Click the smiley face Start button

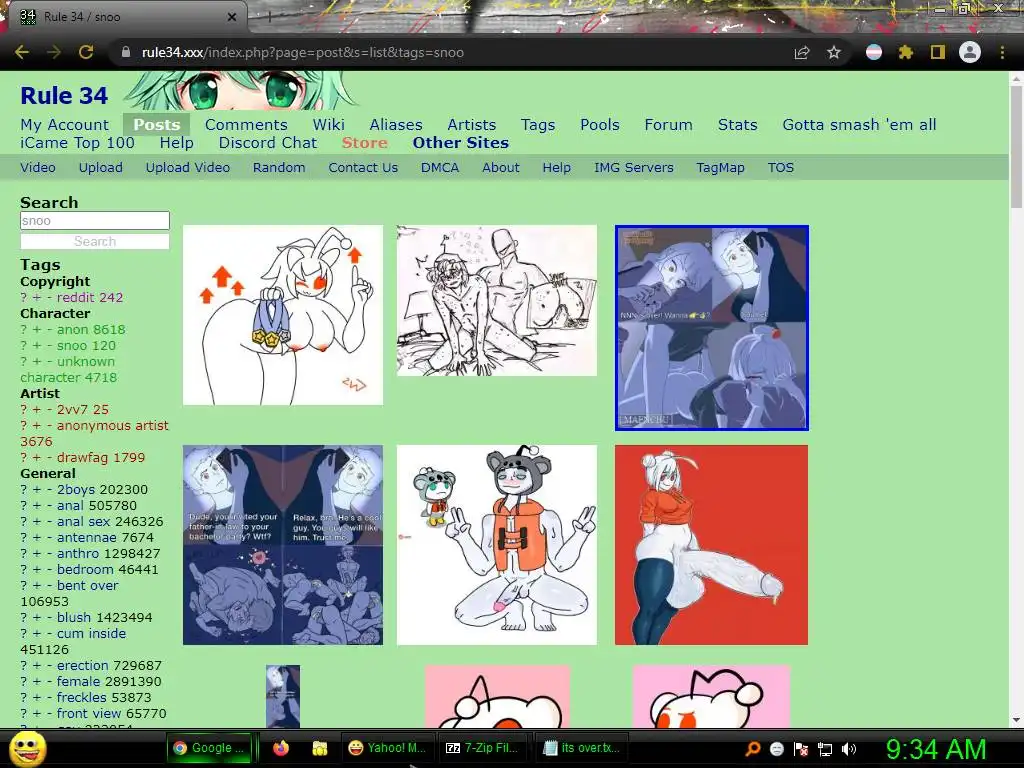27,749
